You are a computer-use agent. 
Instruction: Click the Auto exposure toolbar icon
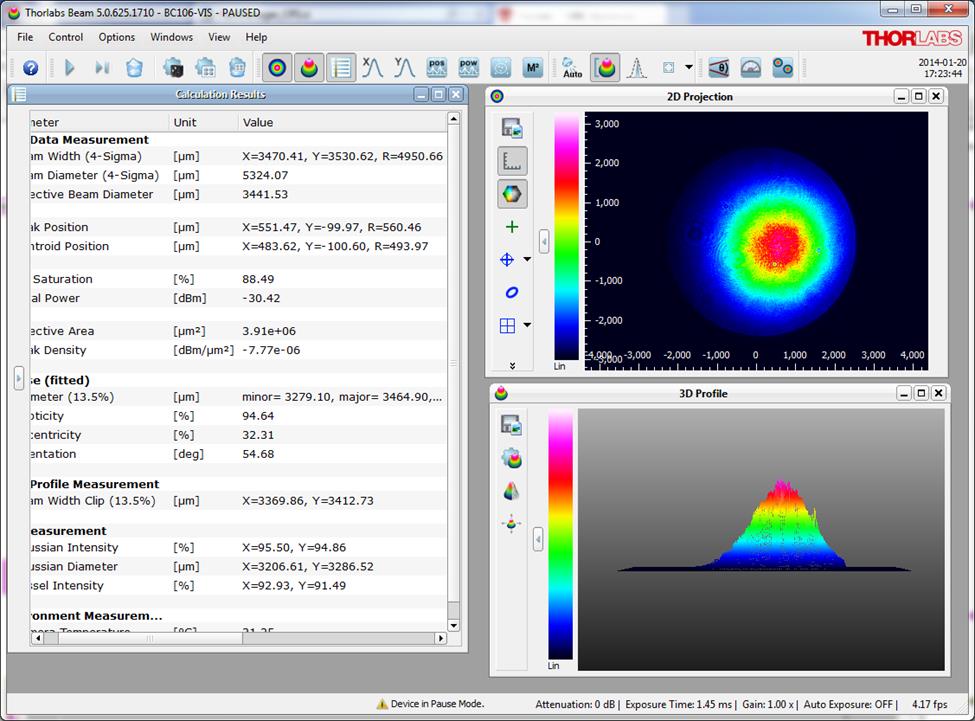pyautogui.click(x=572, y=68)
